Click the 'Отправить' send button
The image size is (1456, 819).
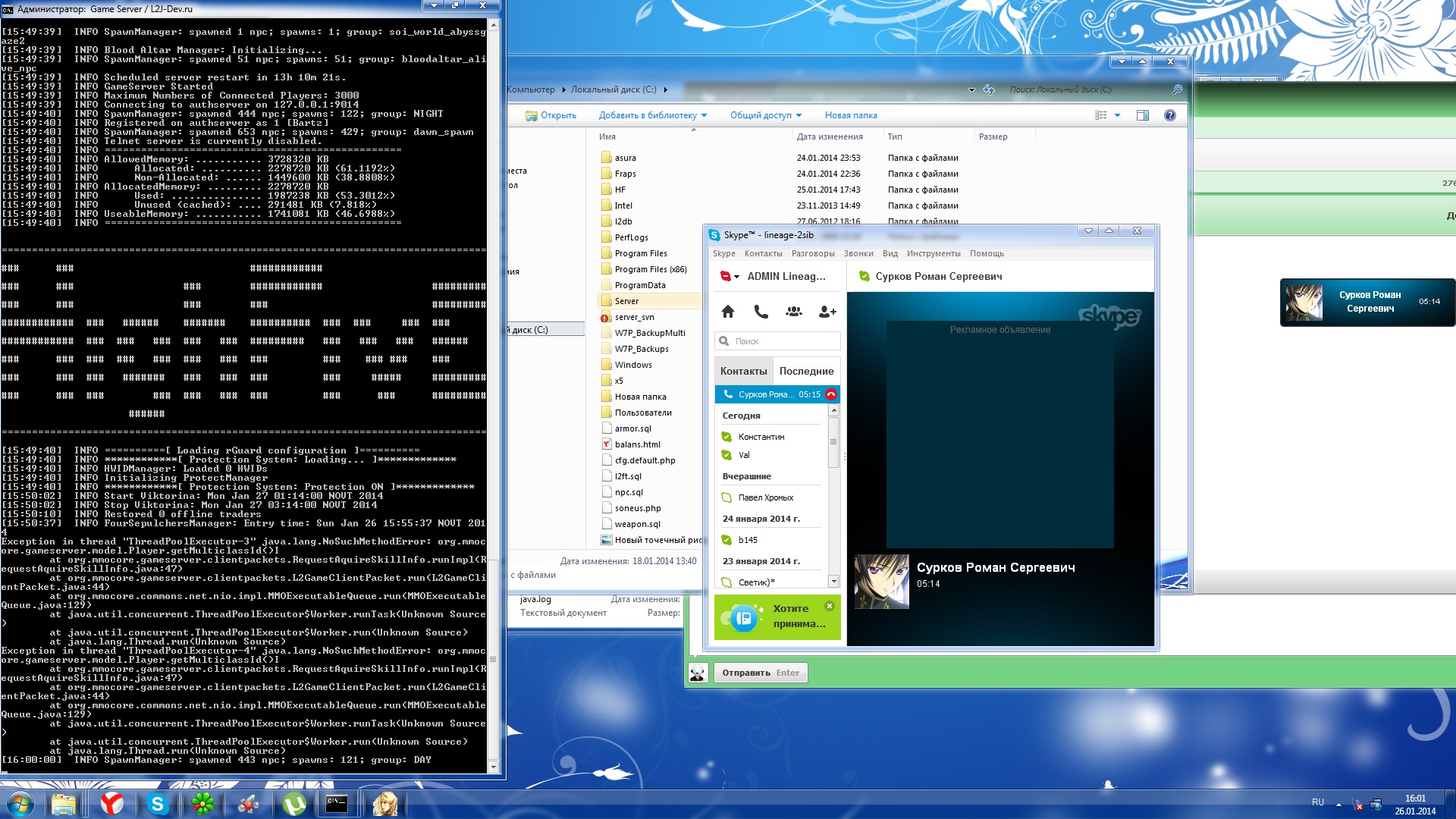click(760, 673)
